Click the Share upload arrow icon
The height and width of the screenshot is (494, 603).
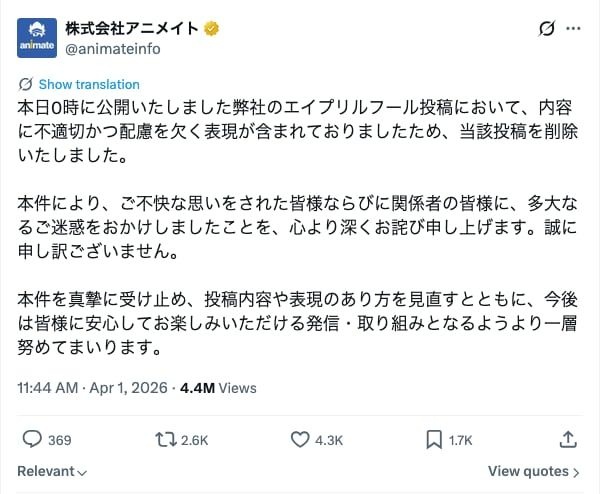click(x=567, y=439)
